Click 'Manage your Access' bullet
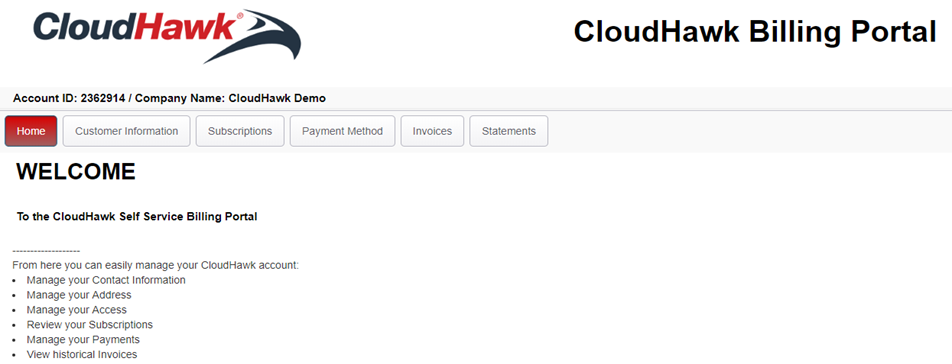The width and height of the screenshot is (952, 364). pos(76,310)
